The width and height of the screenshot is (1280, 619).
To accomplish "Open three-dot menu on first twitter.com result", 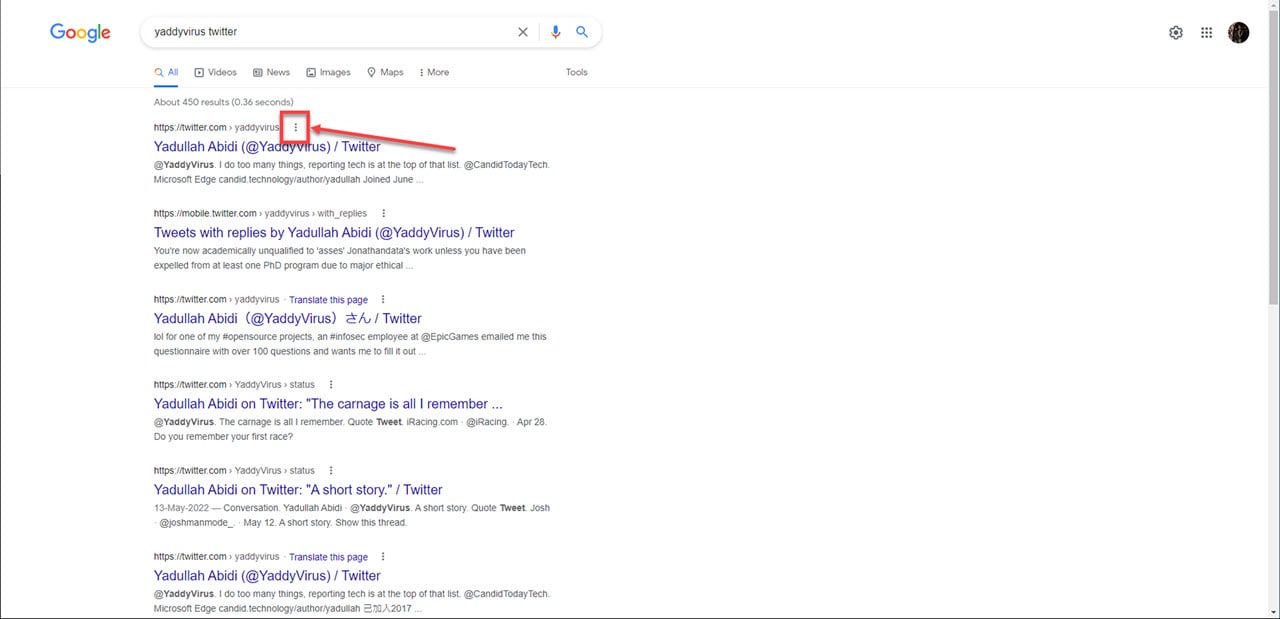I will tap(295, 128).
